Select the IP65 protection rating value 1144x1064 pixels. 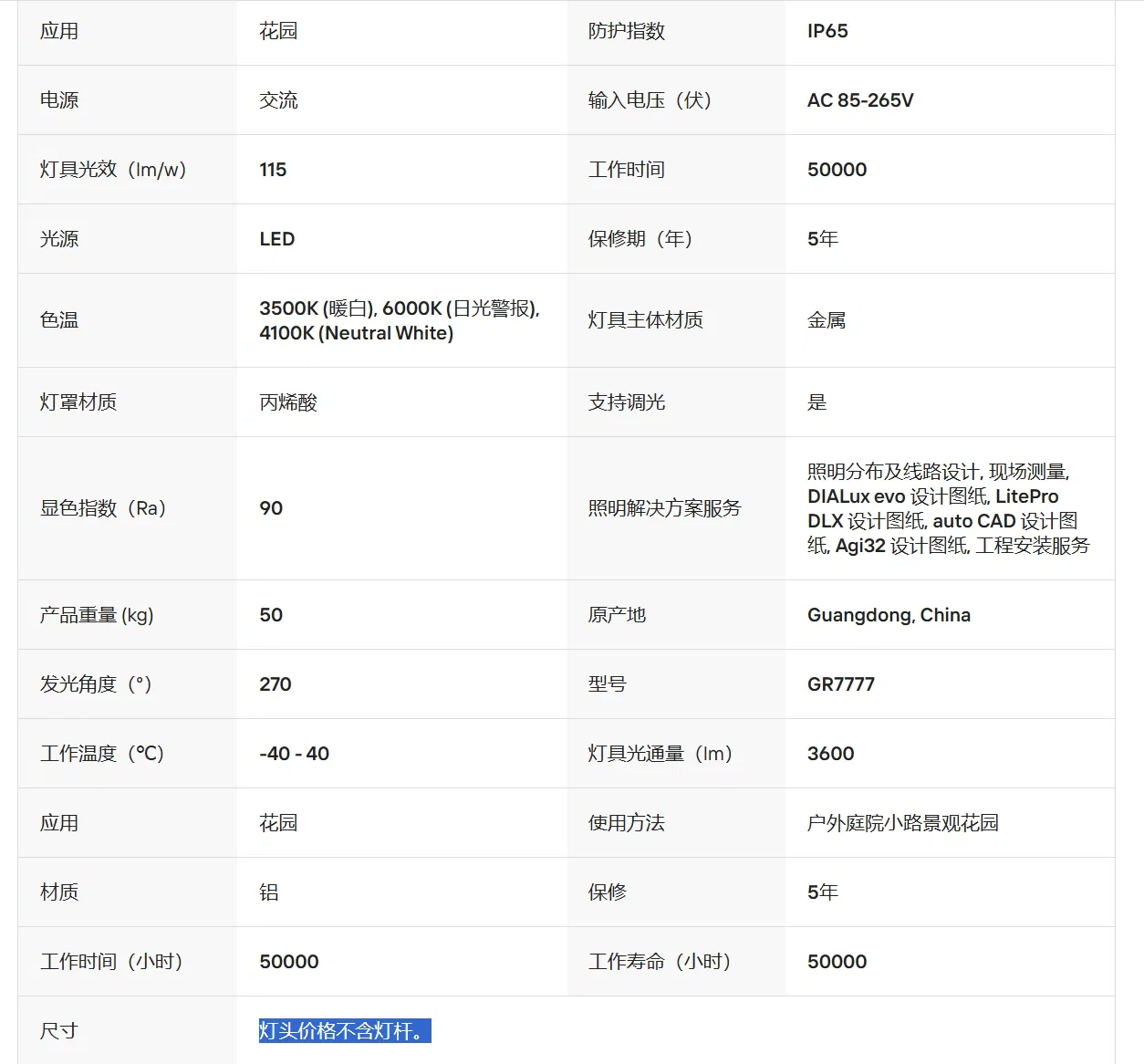[827, 31]
